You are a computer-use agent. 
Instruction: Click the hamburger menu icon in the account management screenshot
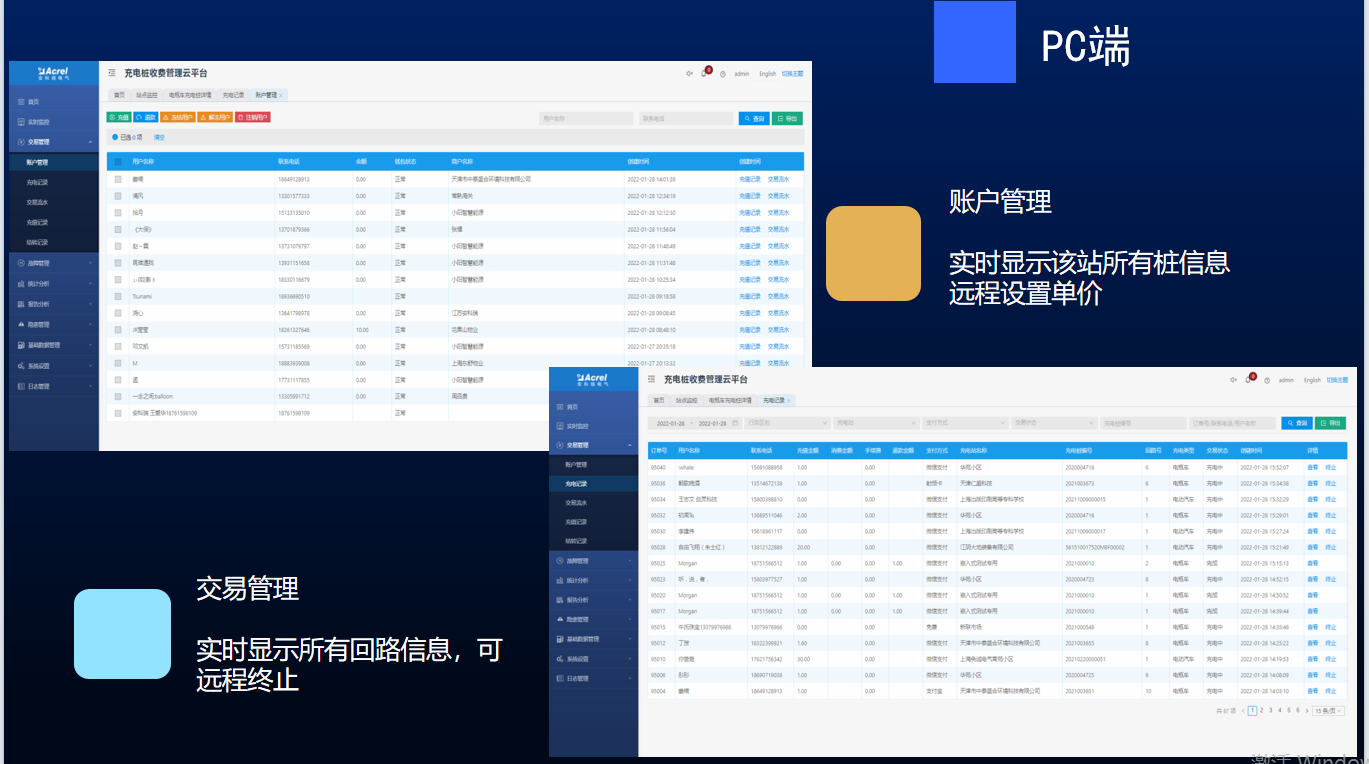(112, 73)
